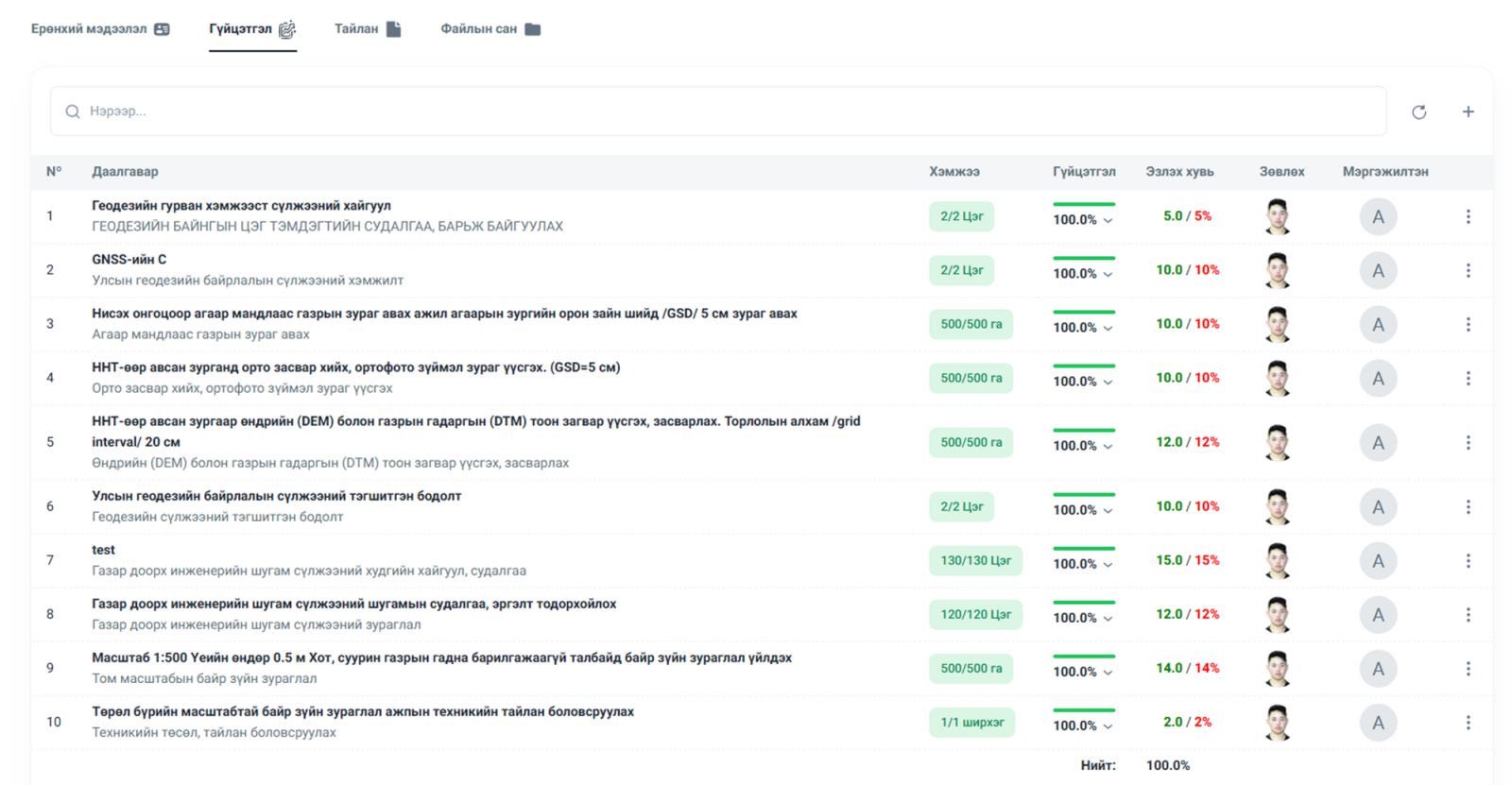The height and width of the screenshot is (785, 1512).
Task: Click the Нэрээр search input field
Action: (x=718, y=111)
